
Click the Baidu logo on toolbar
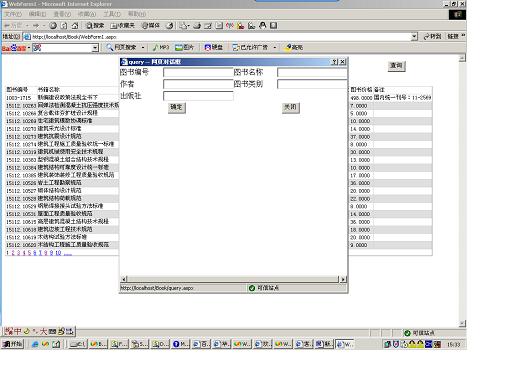click(14, 48)
